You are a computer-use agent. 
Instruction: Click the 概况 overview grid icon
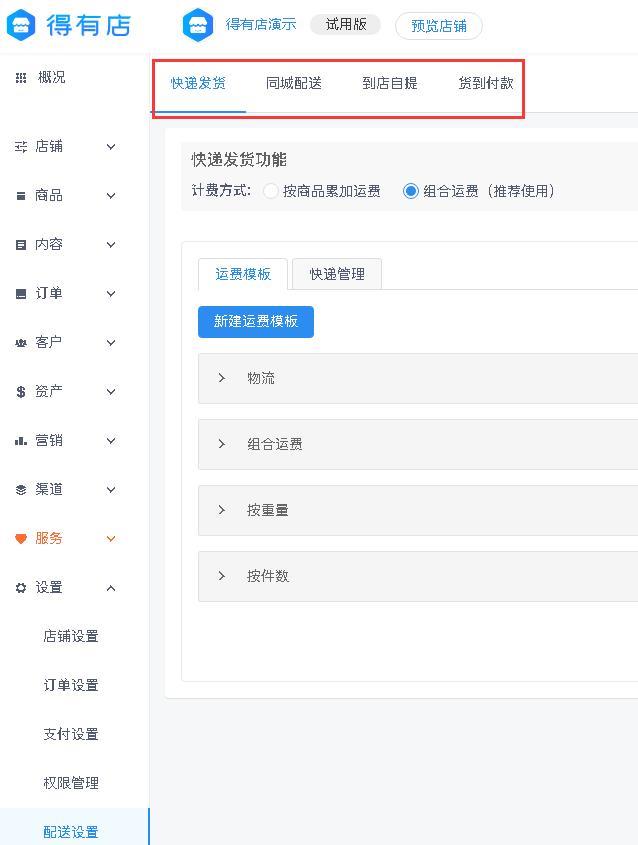coord(21,78)
